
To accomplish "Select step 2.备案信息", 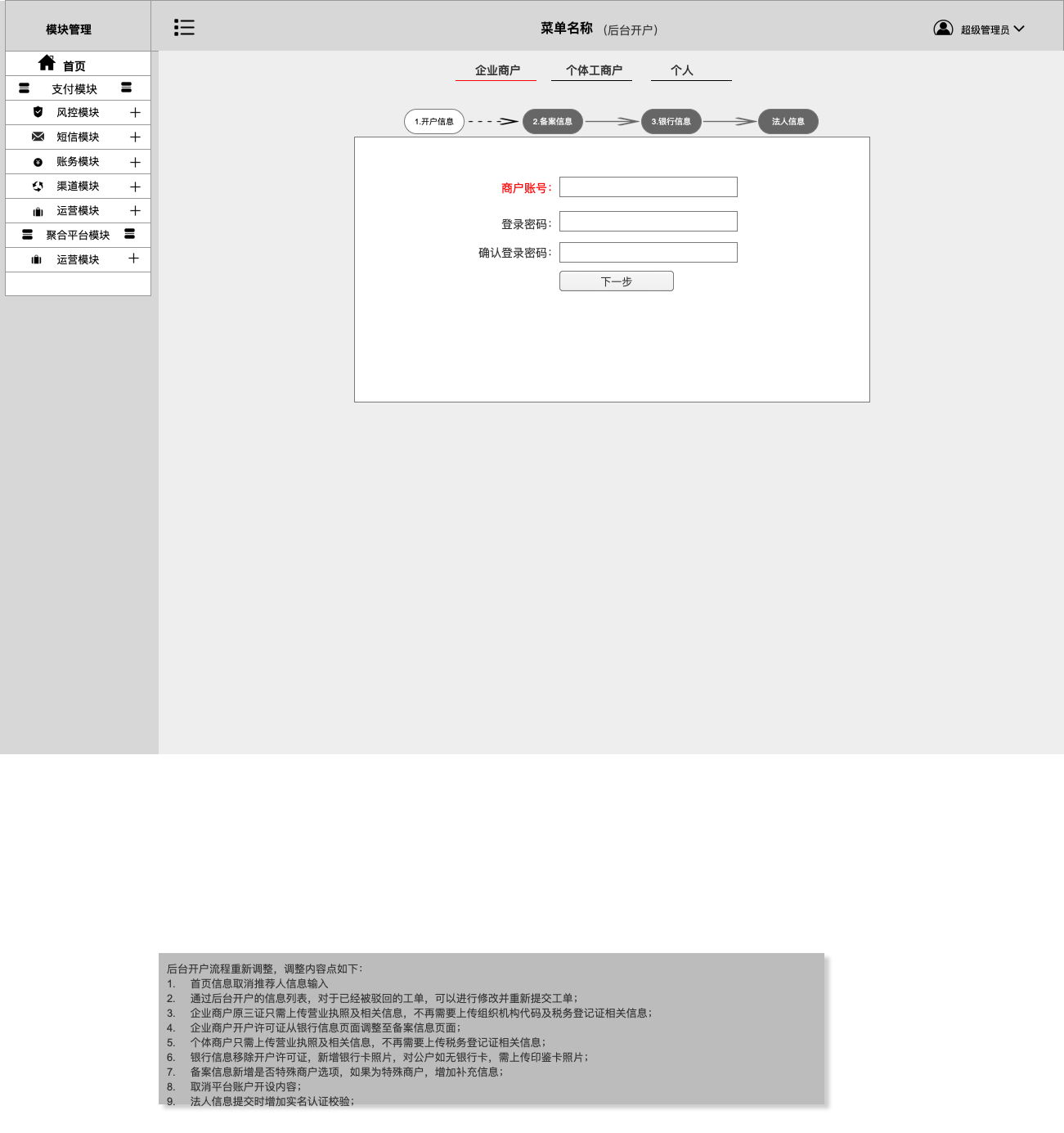I will pos(553,121).
